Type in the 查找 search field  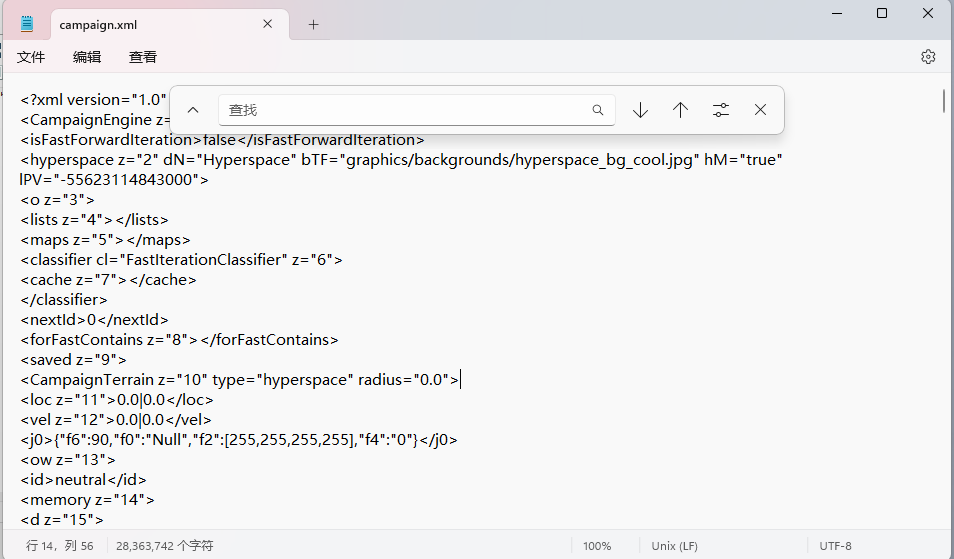point(400,110)
